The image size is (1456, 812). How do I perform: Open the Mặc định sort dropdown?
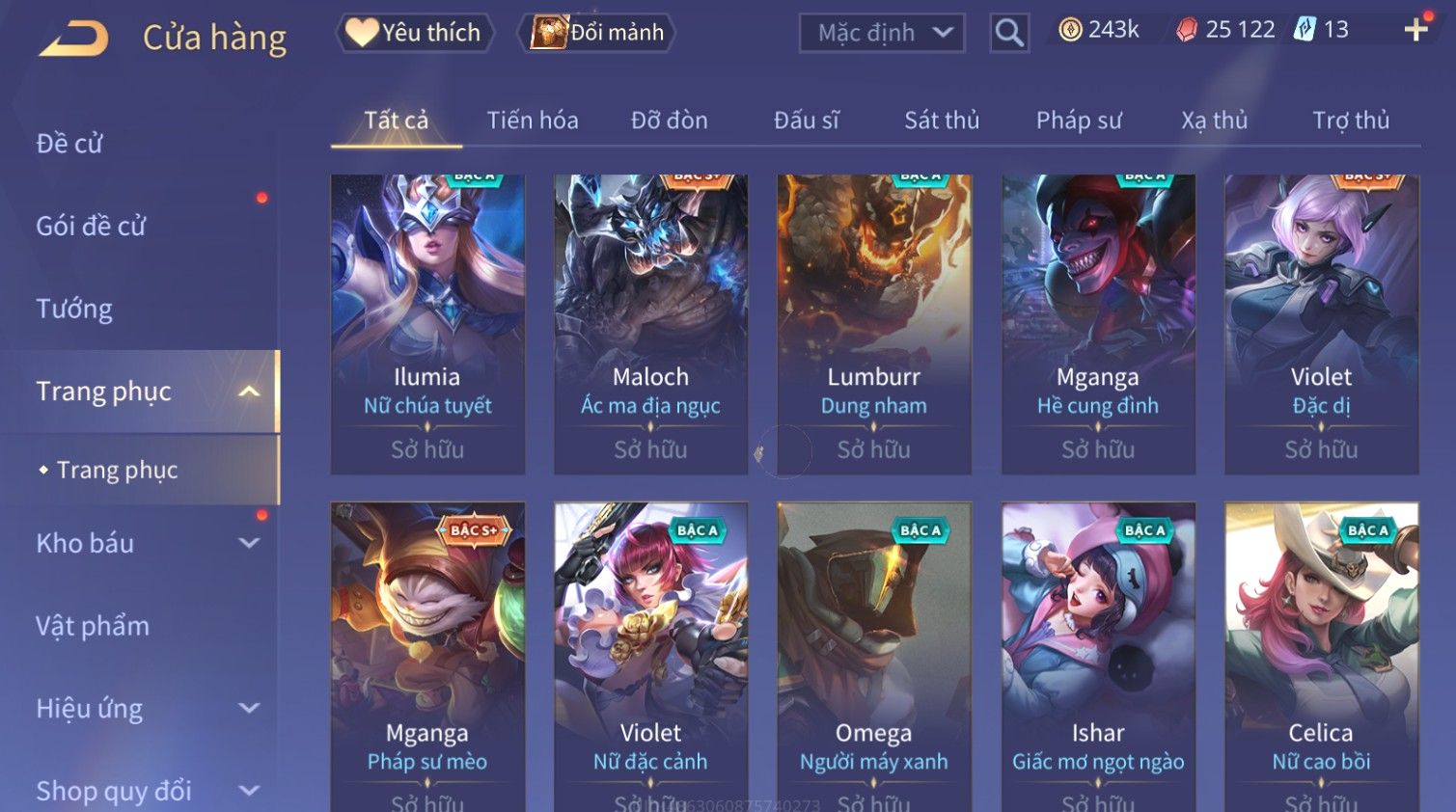coord(882,33)
